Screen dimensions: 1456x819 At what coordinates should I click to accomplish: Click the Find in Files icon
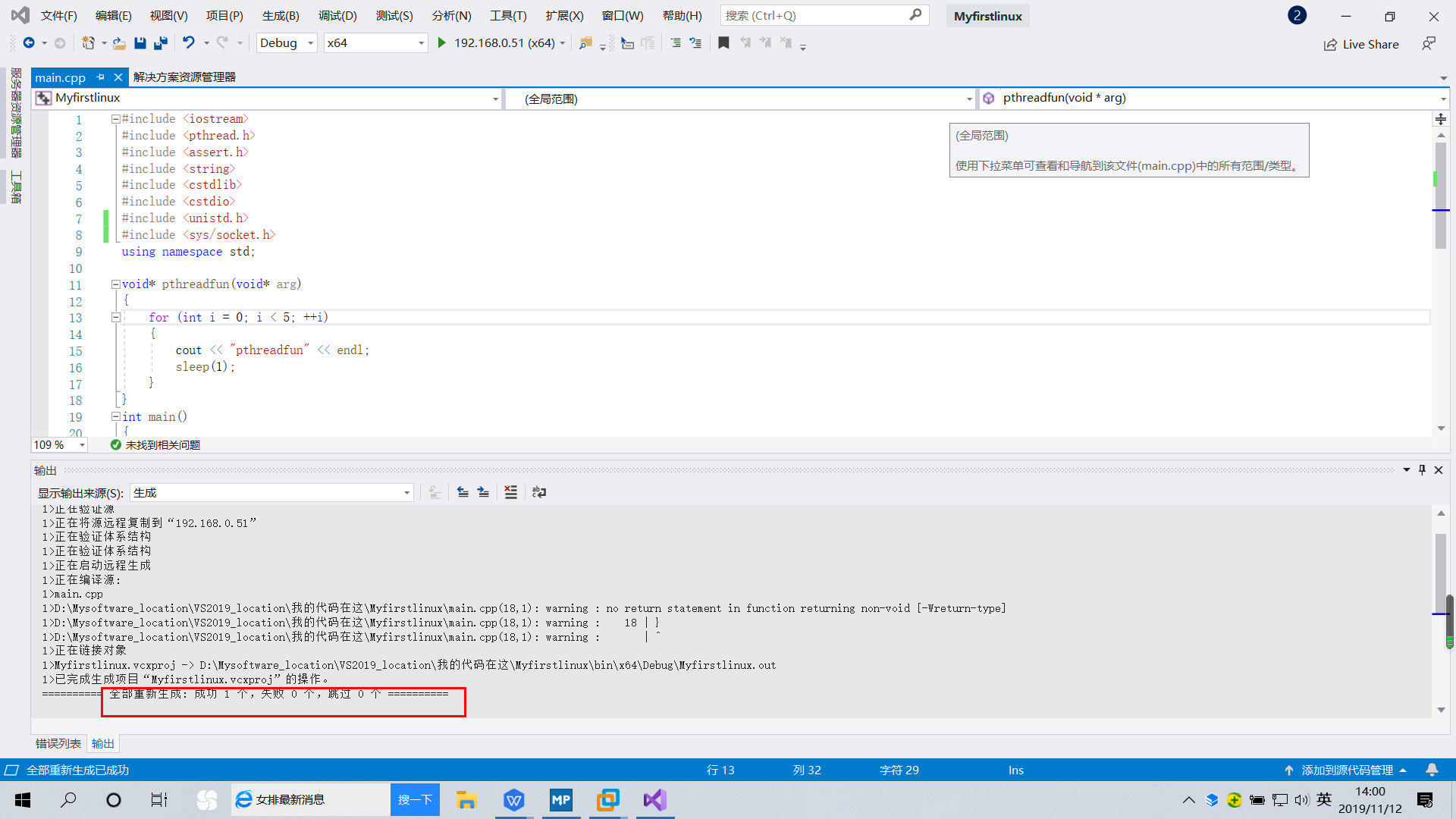[585, 43]
